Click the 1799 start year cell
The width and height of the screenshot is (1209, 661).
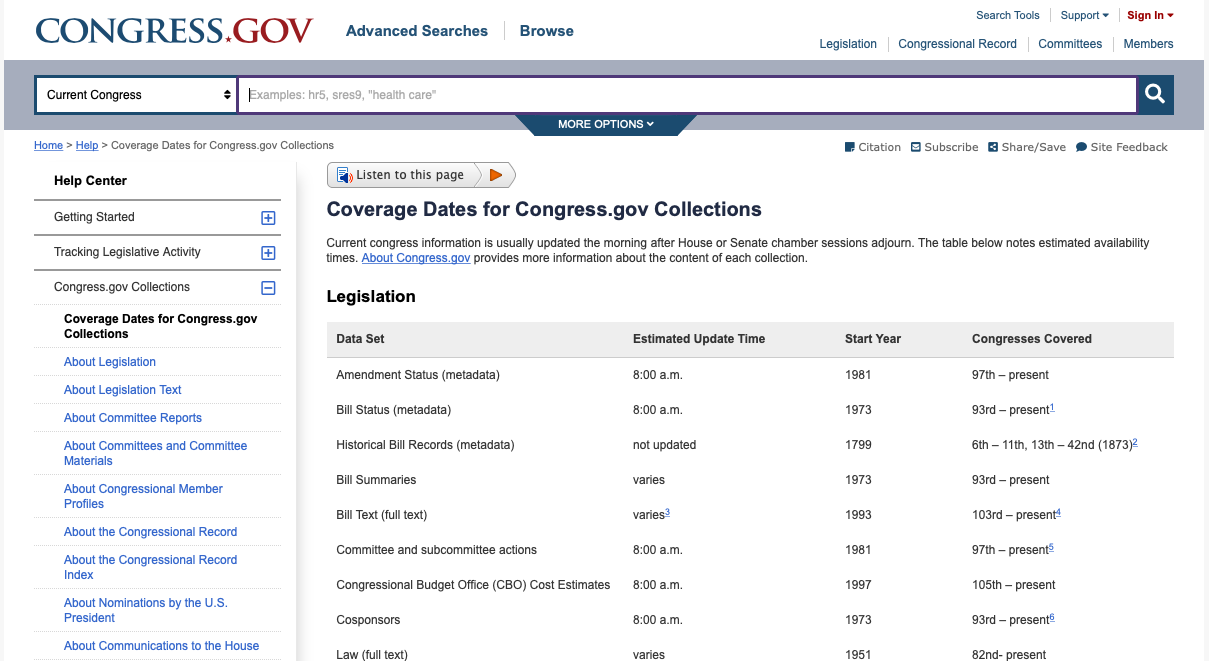point(858,445)
